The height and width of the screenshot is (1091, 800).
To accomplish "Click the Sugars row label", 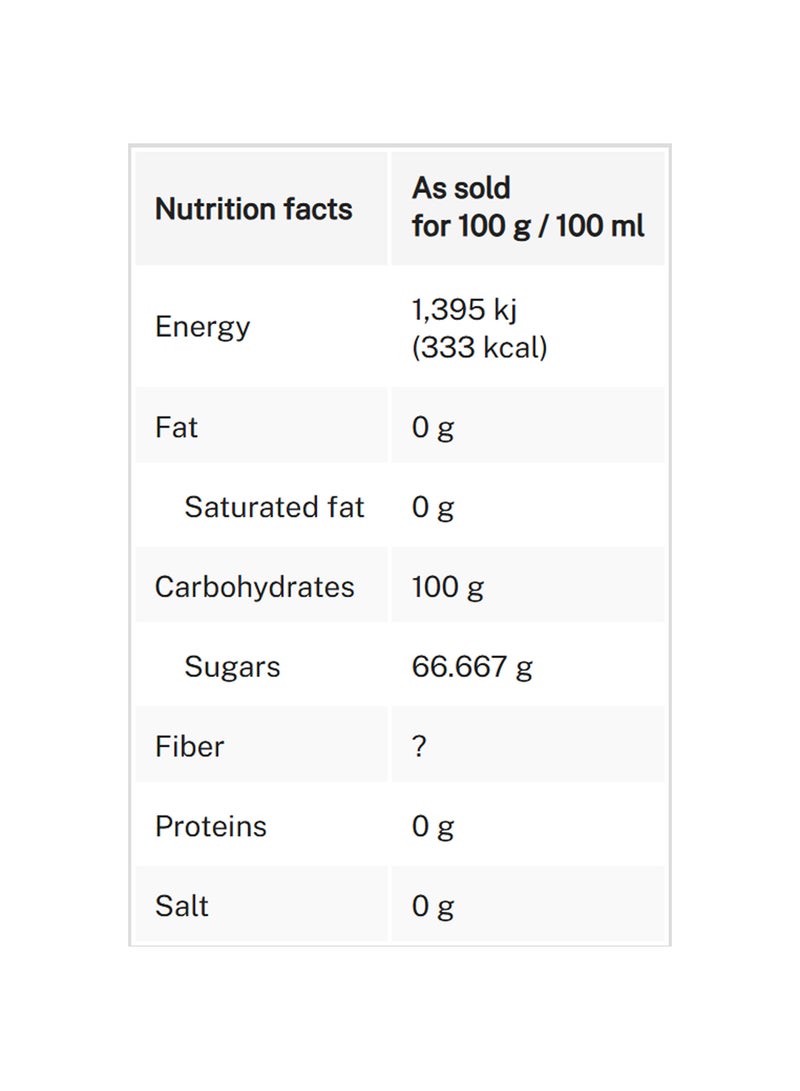I will (232, 667).
